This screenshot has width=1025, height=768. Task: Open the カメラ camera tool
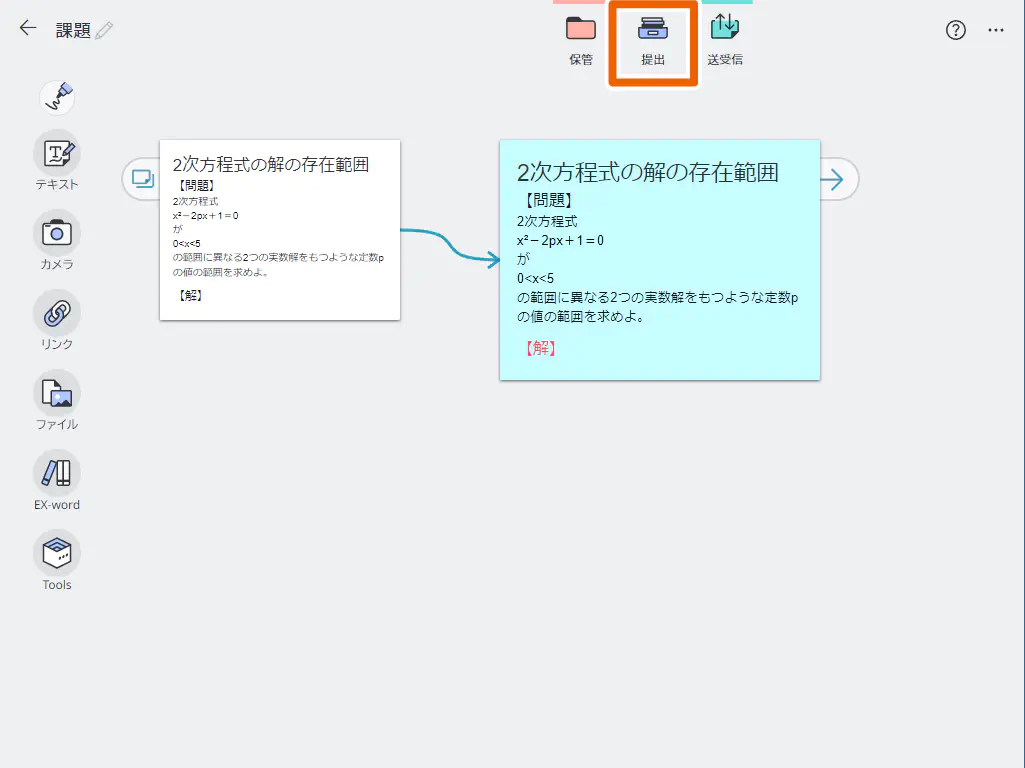click(x=57, y=232)
